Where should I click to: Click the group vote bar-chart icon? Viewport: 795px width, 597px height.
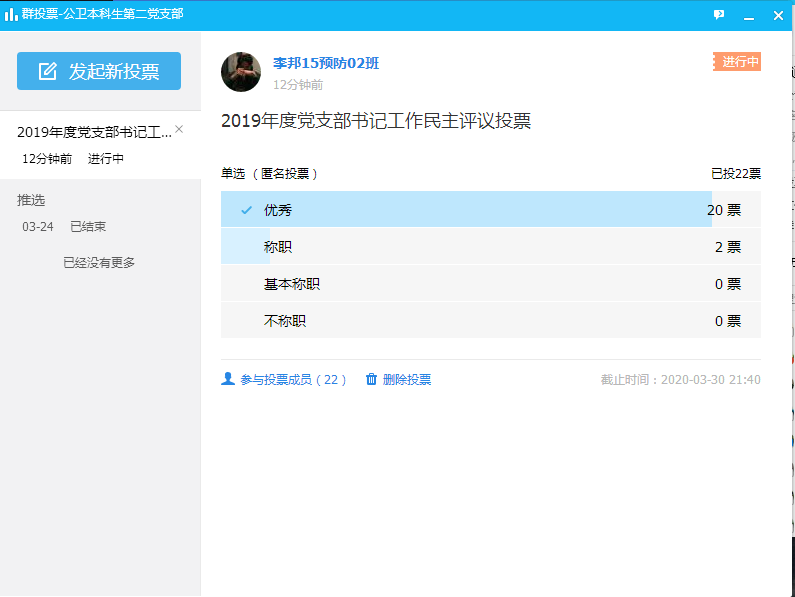(11, 14)
